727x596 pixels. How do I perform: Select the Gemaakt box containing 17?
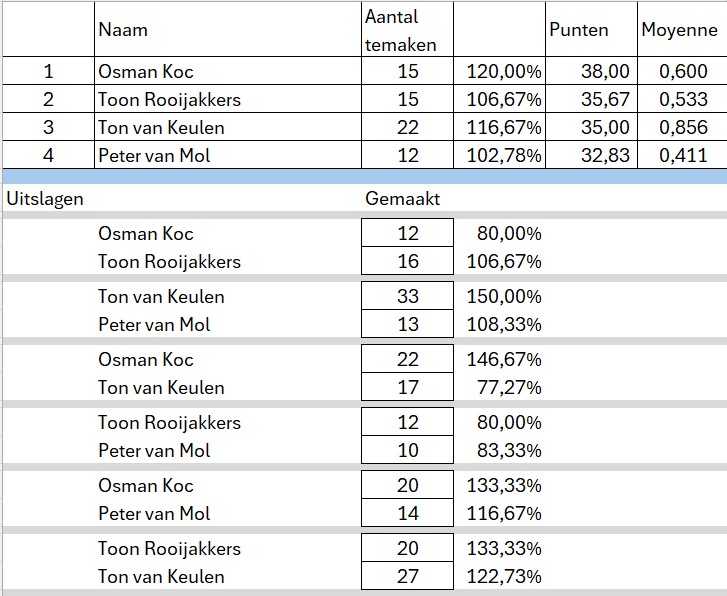coord(407,387)
